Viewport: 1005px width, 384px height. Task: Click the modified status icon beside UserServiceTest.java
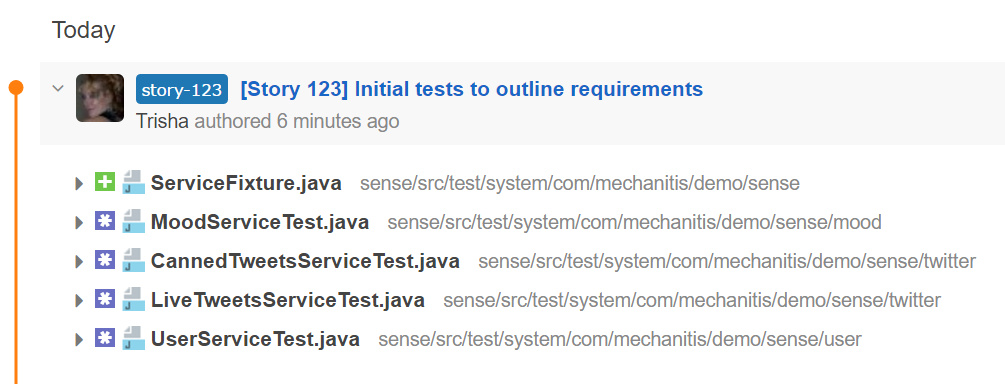pyautogui.click(x=104, y=338)
